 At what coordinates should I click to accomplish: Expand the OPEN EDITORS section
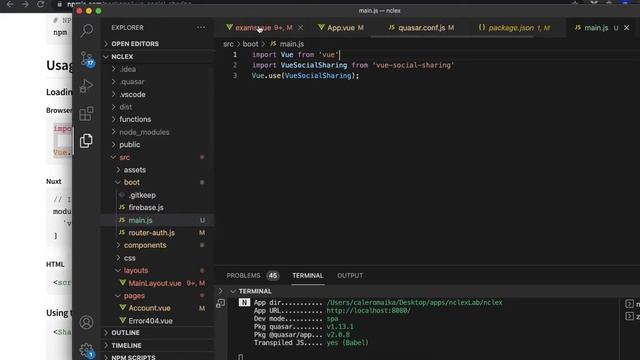click(158, 44)
